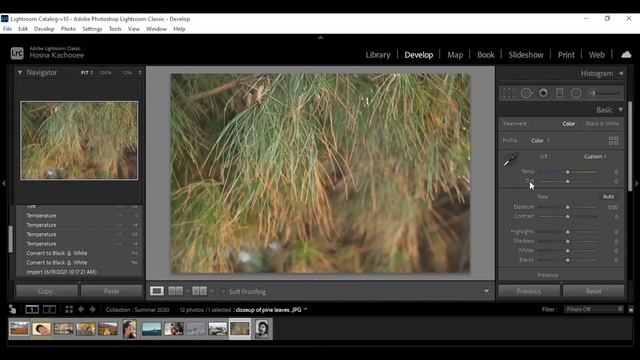The height and width of the screenshot is (360, 640).
Task: Select the Crop Overlay tool
Action: 509,93
